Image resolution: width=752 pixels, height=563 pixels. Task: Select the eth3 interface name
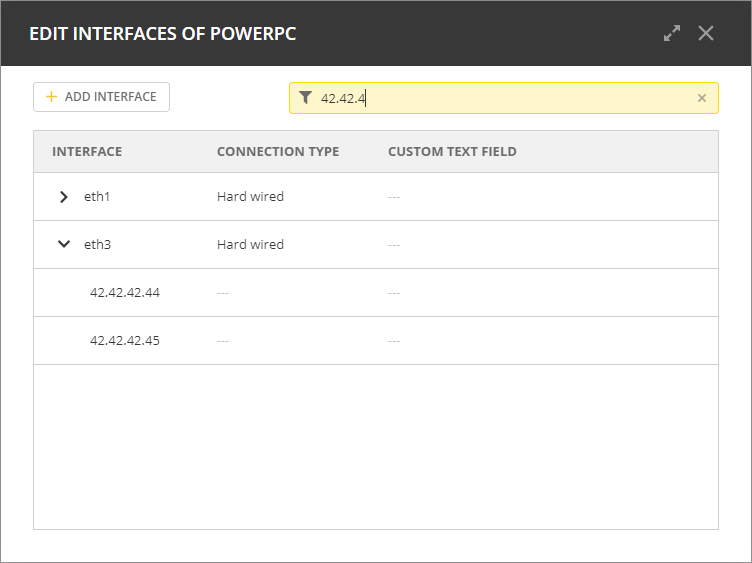[97, 244]
